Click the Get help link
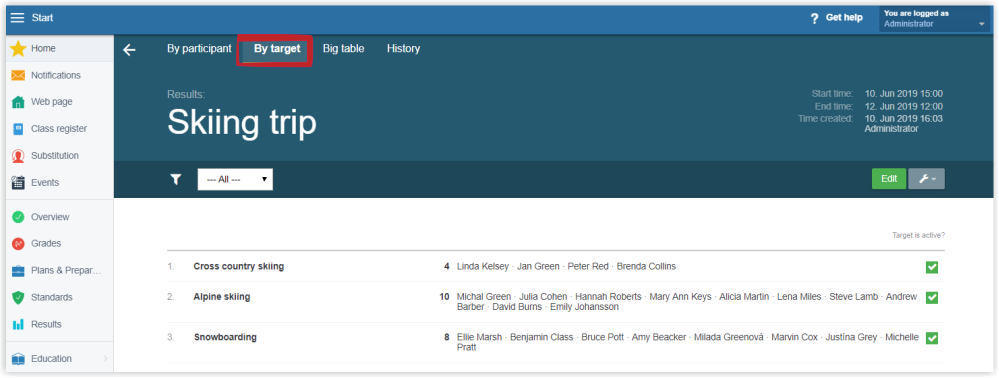Image resolution: width=999 pixels, height=378 pixels. [x=837, y=18]
